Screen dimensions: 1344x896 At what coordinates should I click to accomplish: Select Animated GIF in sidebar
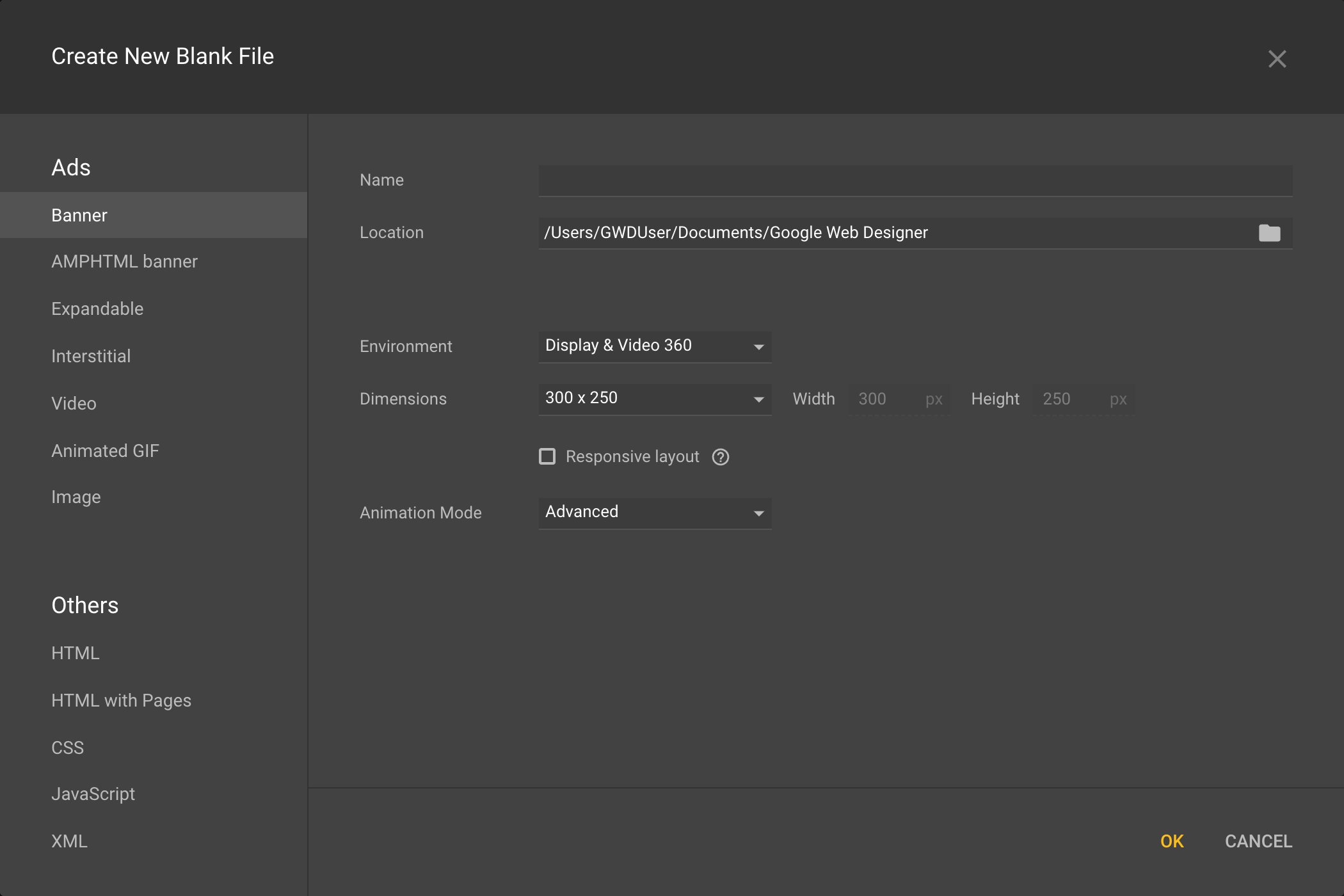tap(105, 451)
